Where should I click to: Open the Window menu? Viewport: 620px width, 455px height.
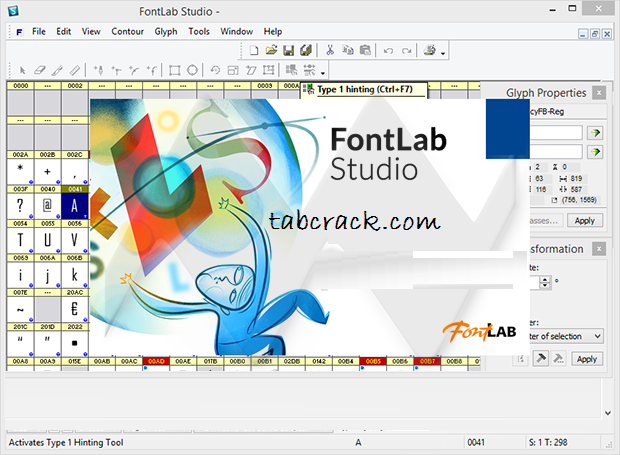point(236,32)
